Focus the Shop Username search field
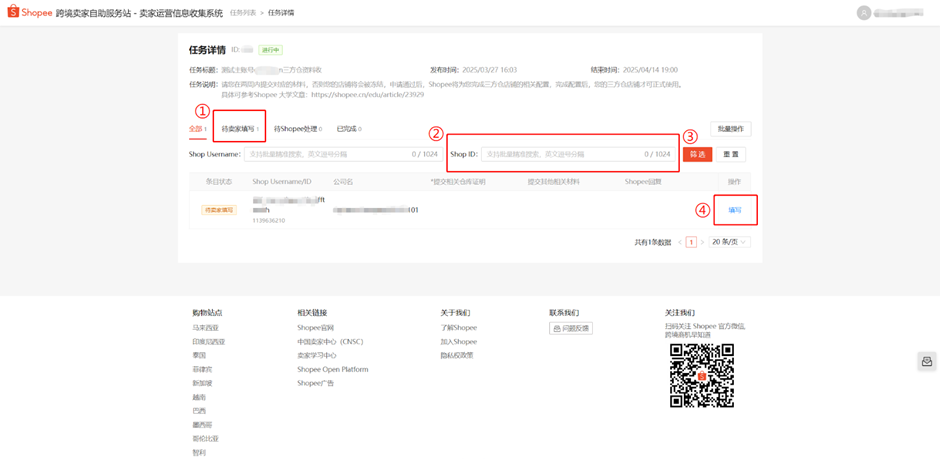 point(344,154)
